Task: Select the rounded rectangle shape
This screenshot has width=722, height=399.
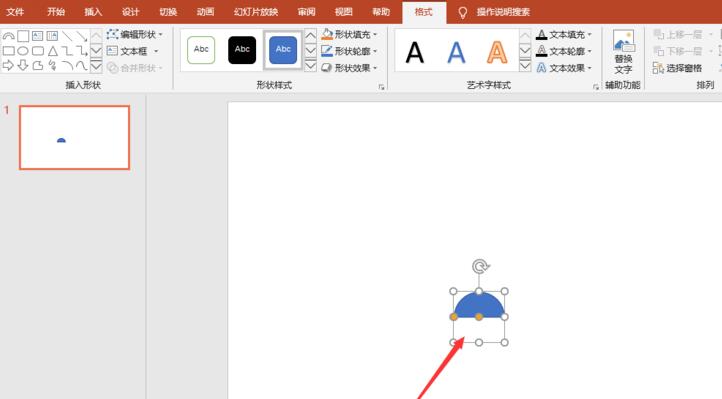Action: (x=38, y=51)
